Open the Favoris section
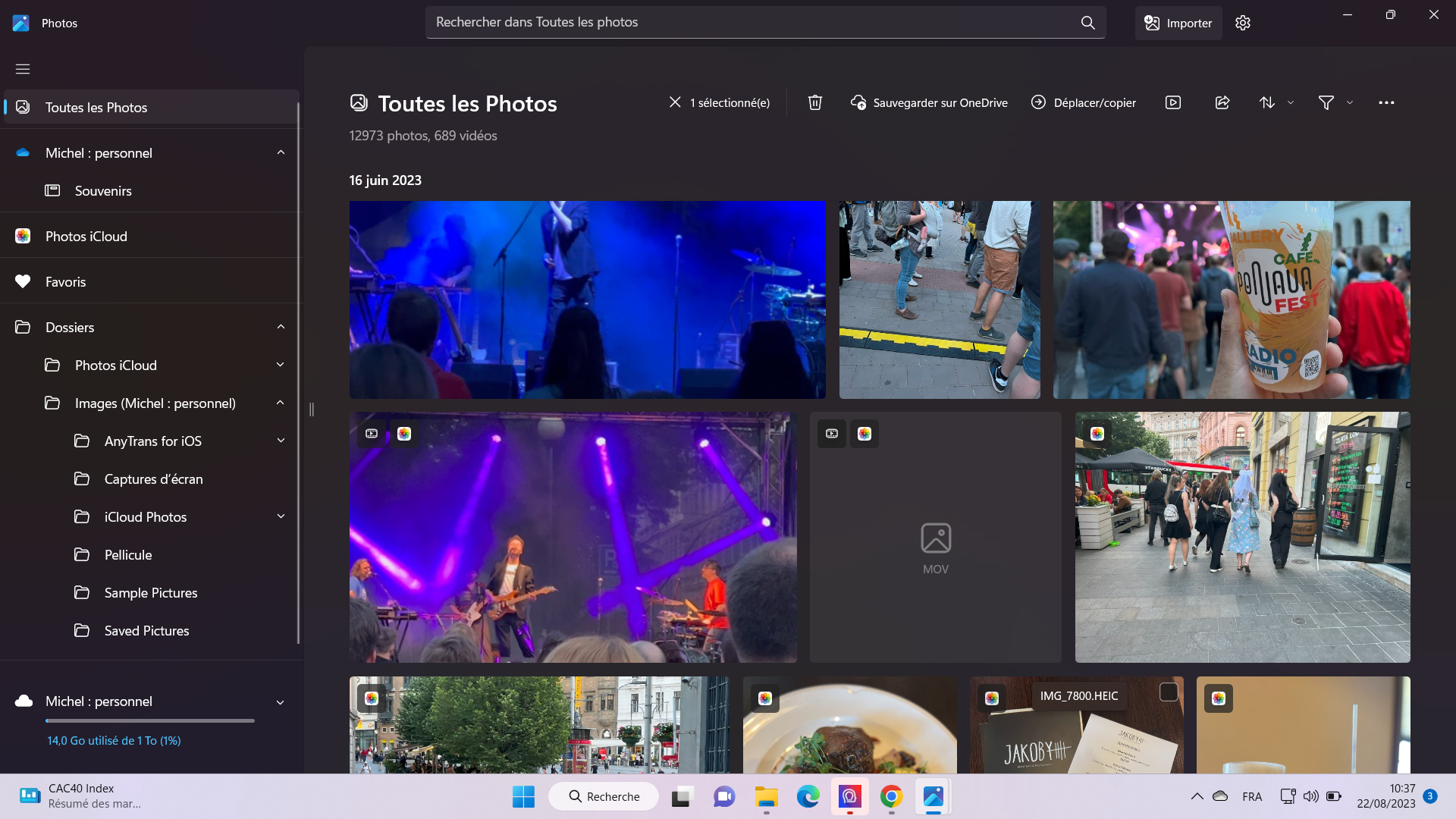1456x819 pixels. click(x=65, y=281)
